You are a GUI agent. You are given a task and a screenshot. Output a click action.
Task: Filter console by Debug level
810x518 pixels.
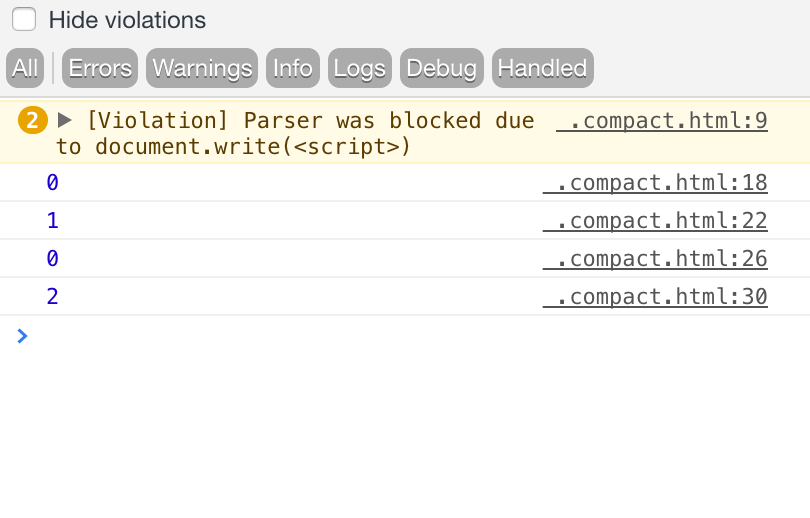(442, 68)
